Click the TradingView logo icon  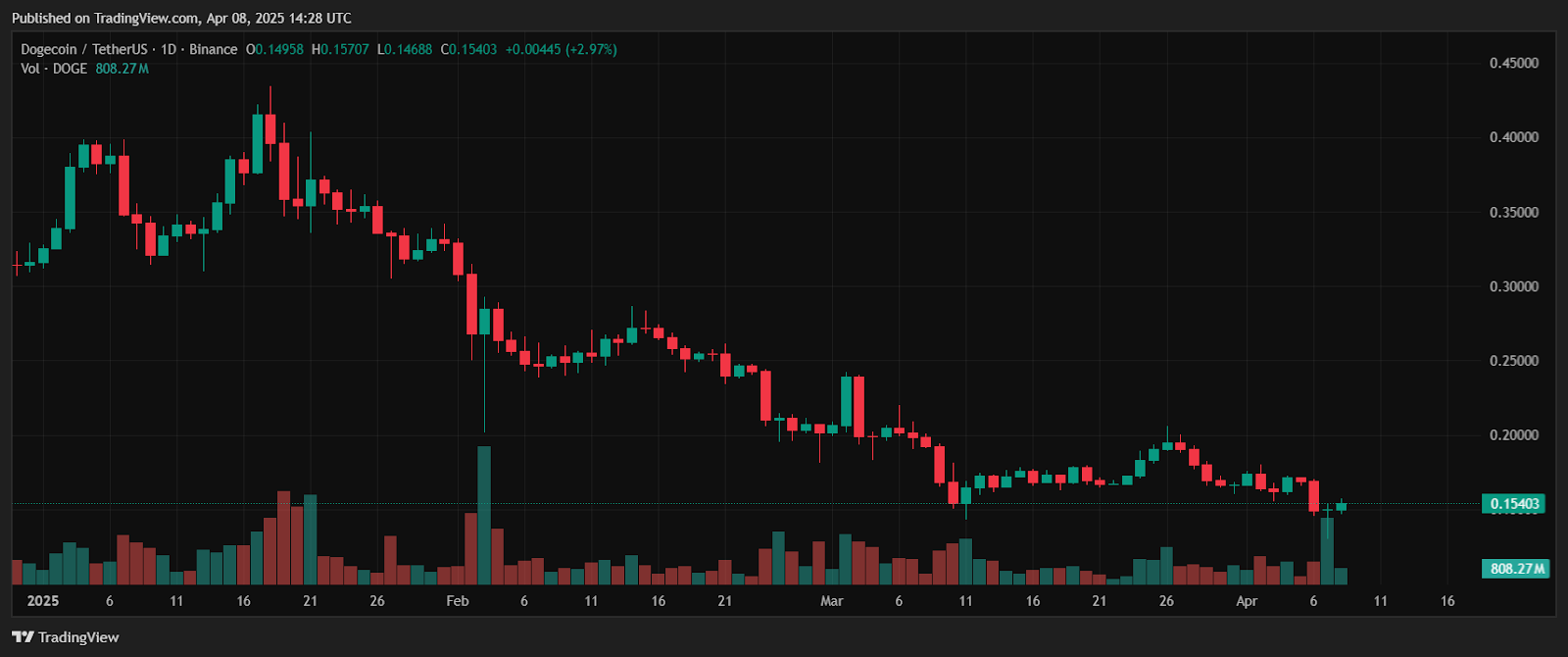coord(23,637)
